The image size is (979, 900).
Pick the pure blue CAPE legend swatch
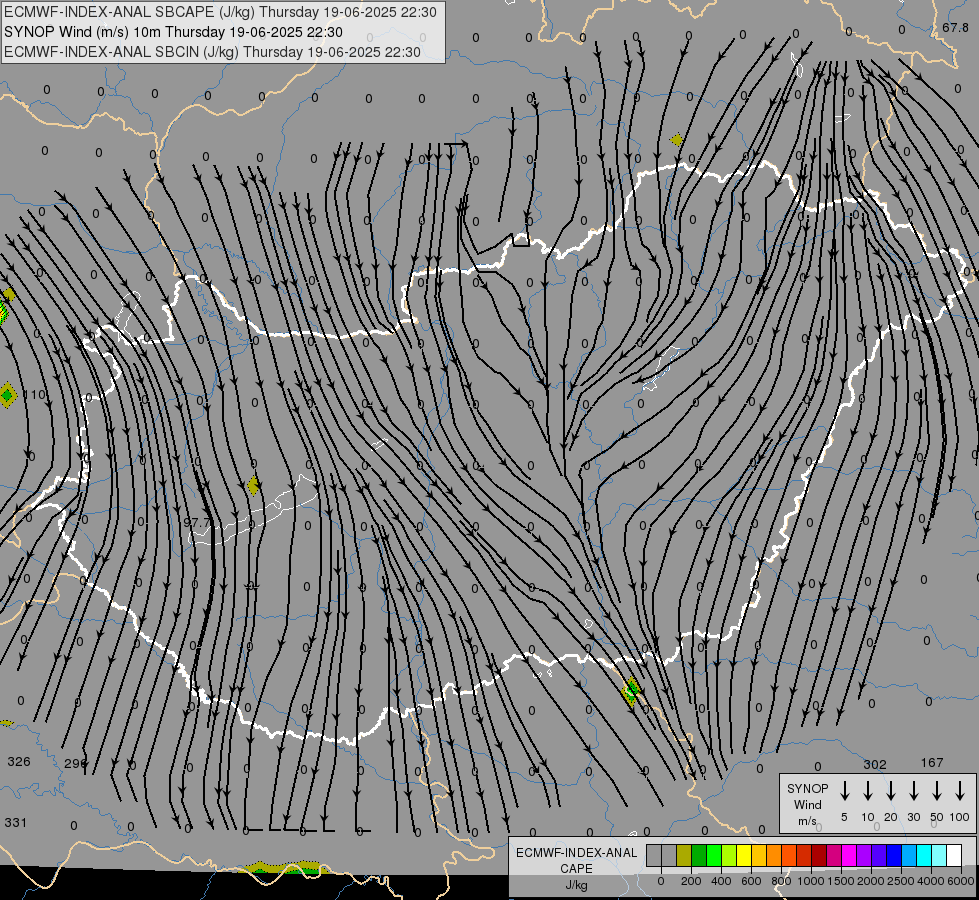click(x=895, y=855)
